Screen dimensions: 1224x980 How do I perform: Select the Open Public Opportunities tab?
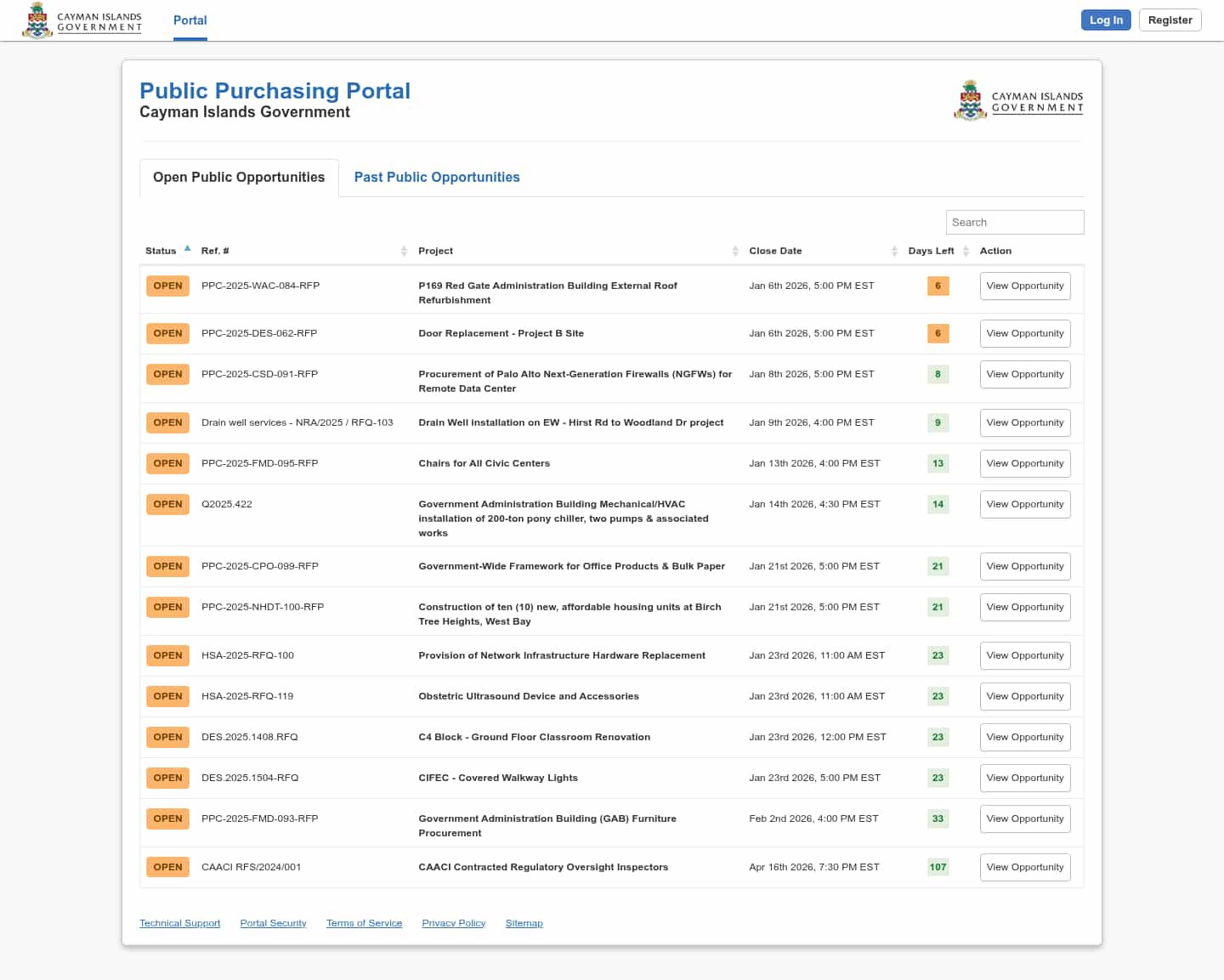pyautogui.click(x=239, y=177)
